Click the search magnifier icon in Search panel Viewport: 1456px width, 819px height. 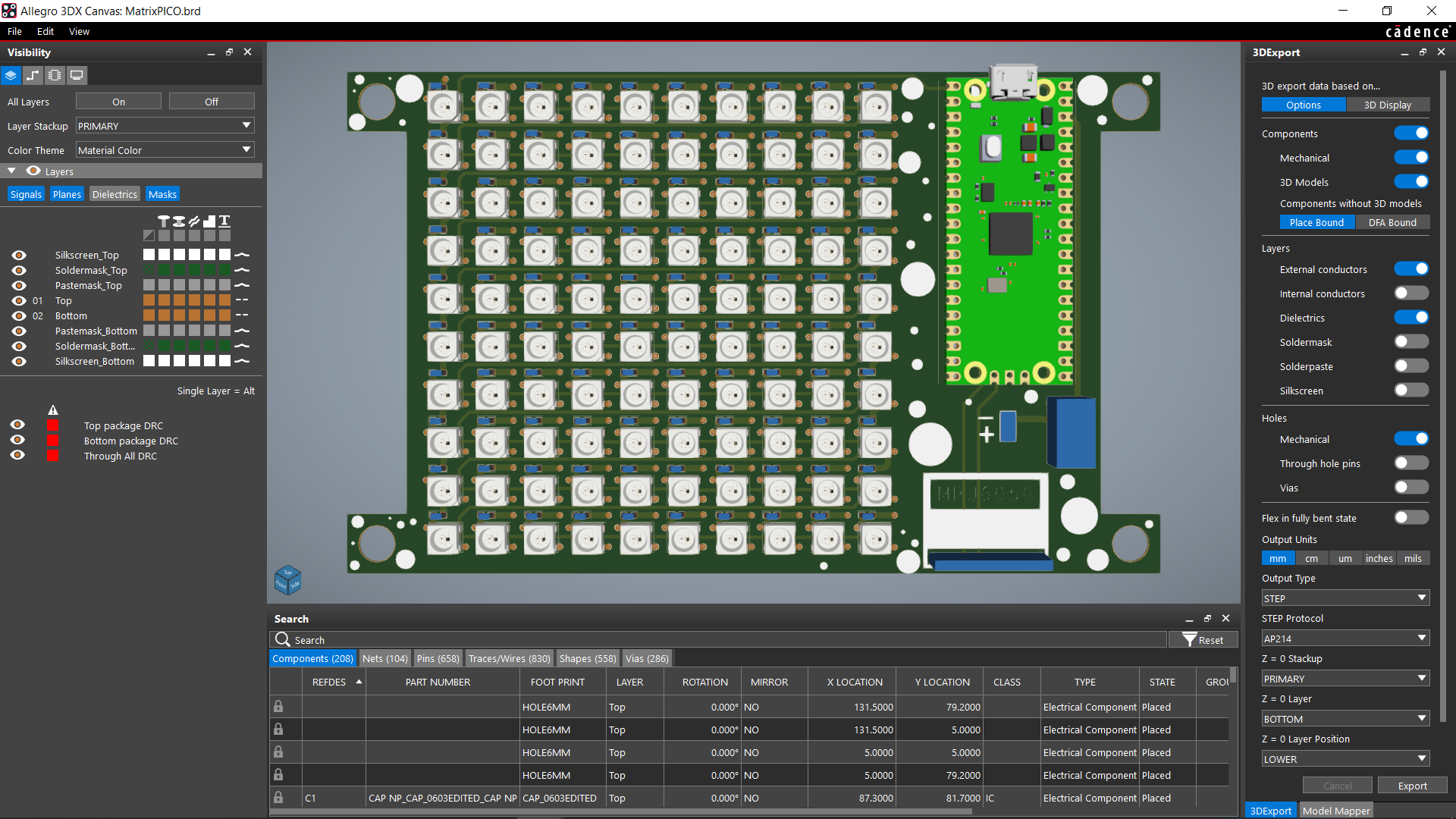282,639
